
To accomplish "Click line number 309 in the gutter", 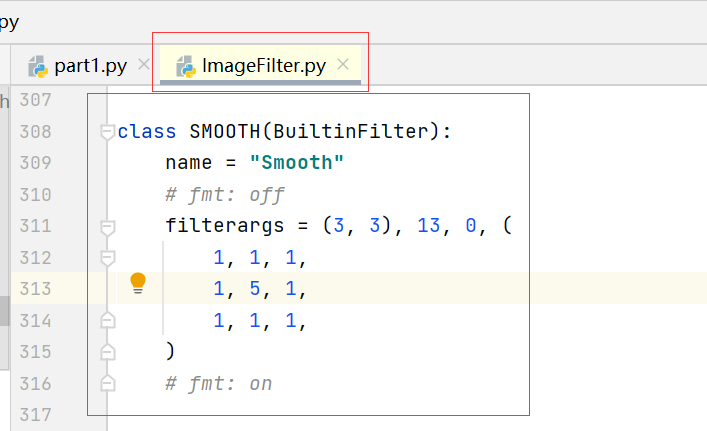I will click(x=36, y=163).
